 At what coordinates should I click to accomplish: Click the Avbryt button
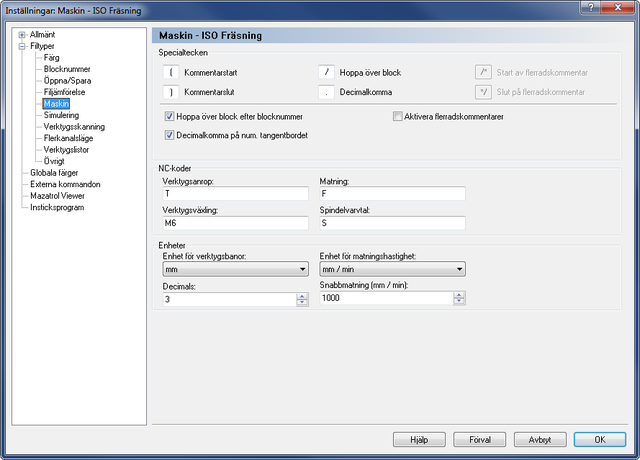(x=540, y=440)
